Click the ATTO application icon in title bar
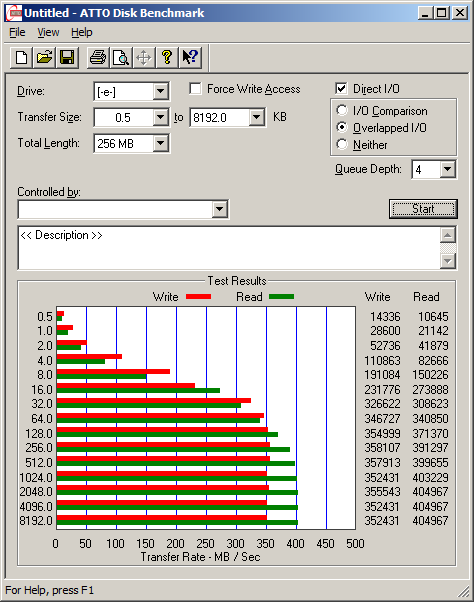Screen dimensions: 474x602 14,13
